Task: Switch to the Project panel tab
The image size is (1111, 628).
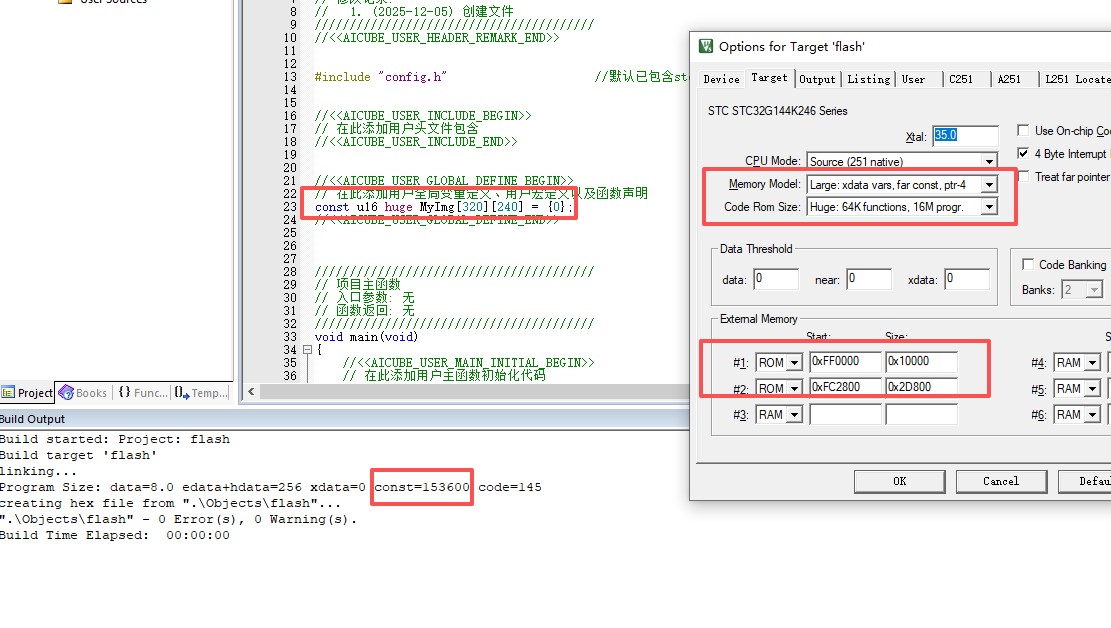Action: coord(28,392)
